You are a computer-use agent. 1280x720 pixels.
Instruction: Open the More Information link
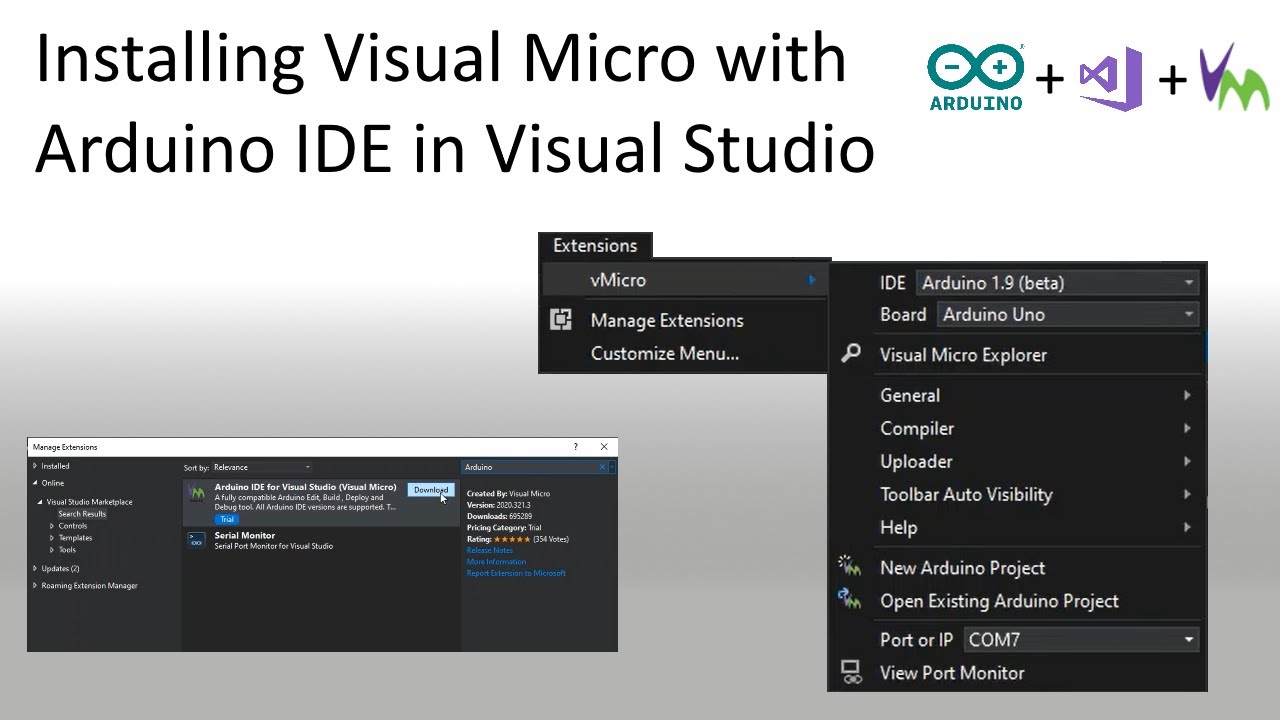(496, 562)
